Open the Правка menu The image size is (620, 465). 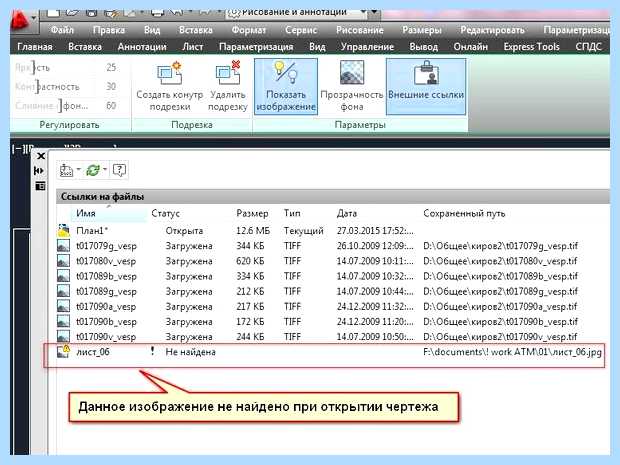click(x=109, y=30)
